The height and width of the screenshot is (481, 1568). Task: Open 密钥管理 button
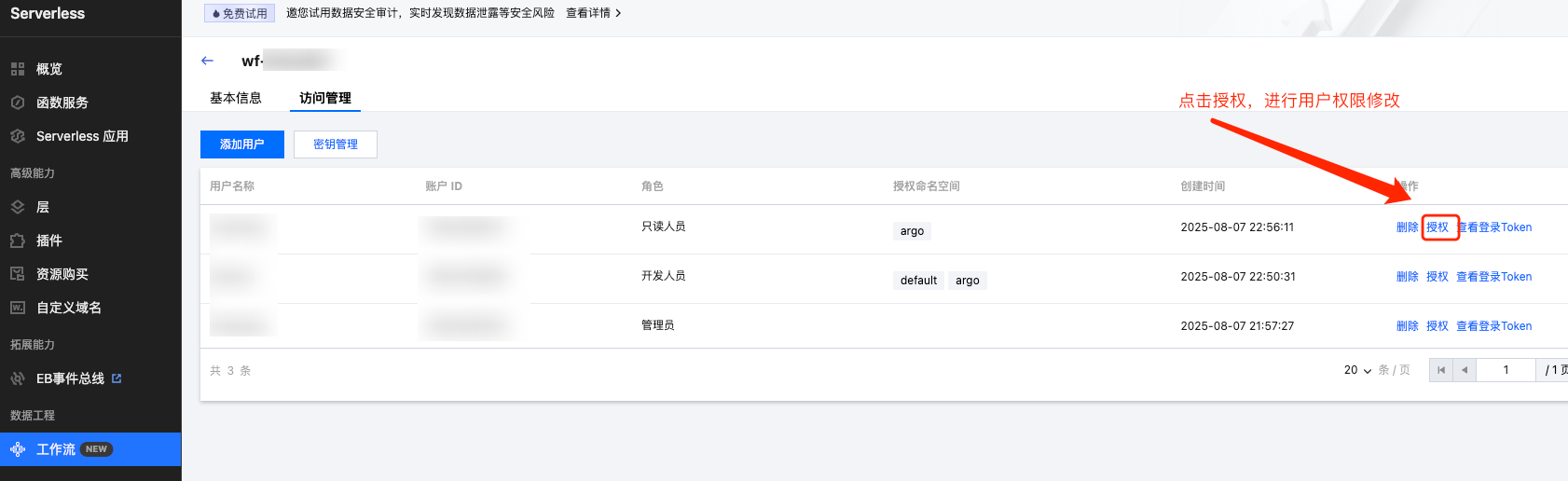[x=336, y=144]
